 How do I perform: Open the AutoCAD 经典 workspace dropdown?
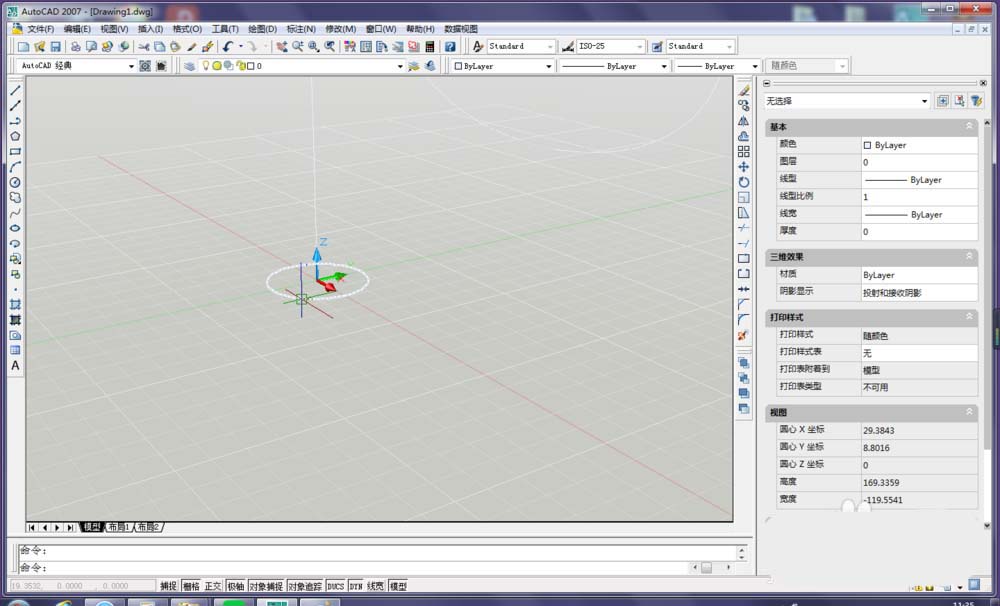click(x=131, y=66)
